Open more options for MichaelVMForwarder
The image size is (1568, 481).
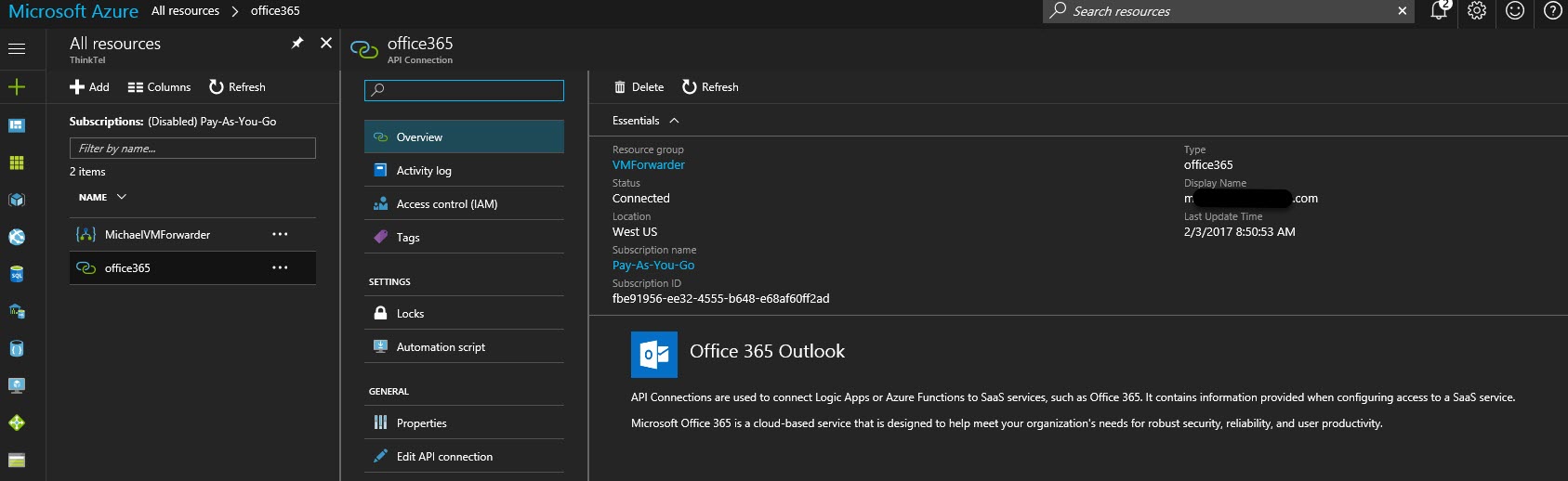click(280, 234)
